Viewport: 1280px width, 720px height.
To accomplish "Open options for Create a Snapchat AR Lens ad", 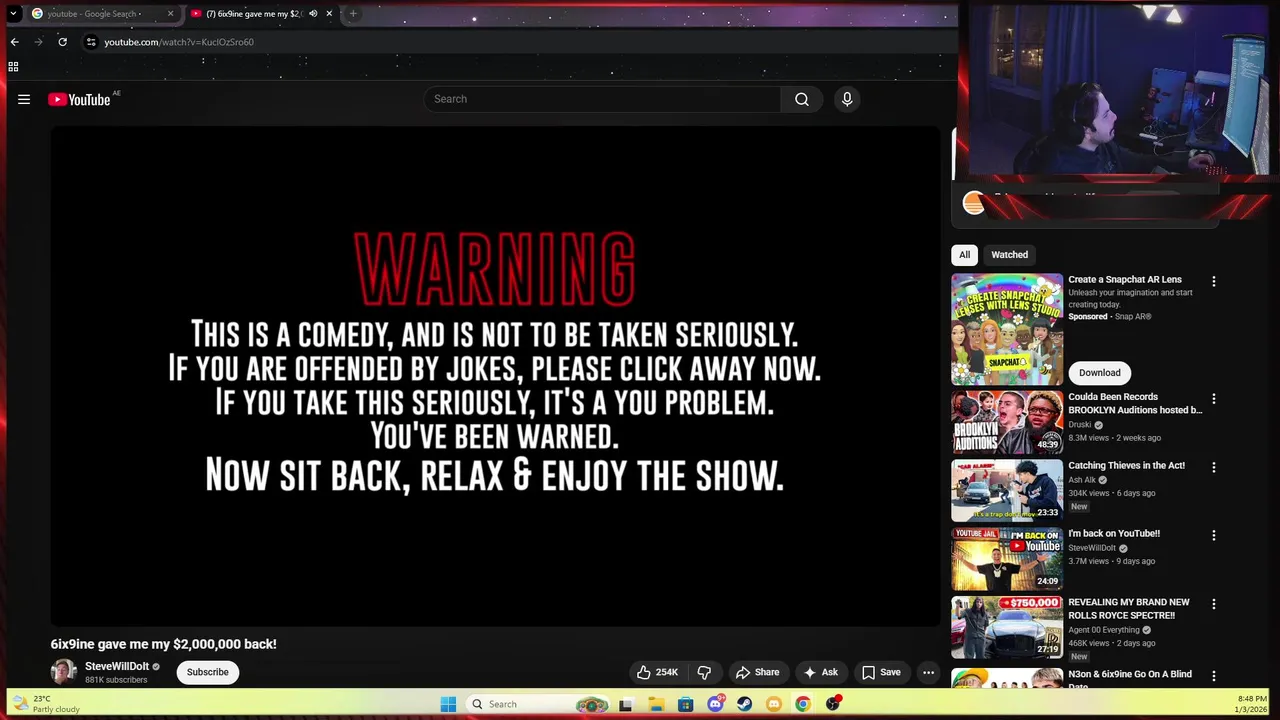I will point(1214,282).
